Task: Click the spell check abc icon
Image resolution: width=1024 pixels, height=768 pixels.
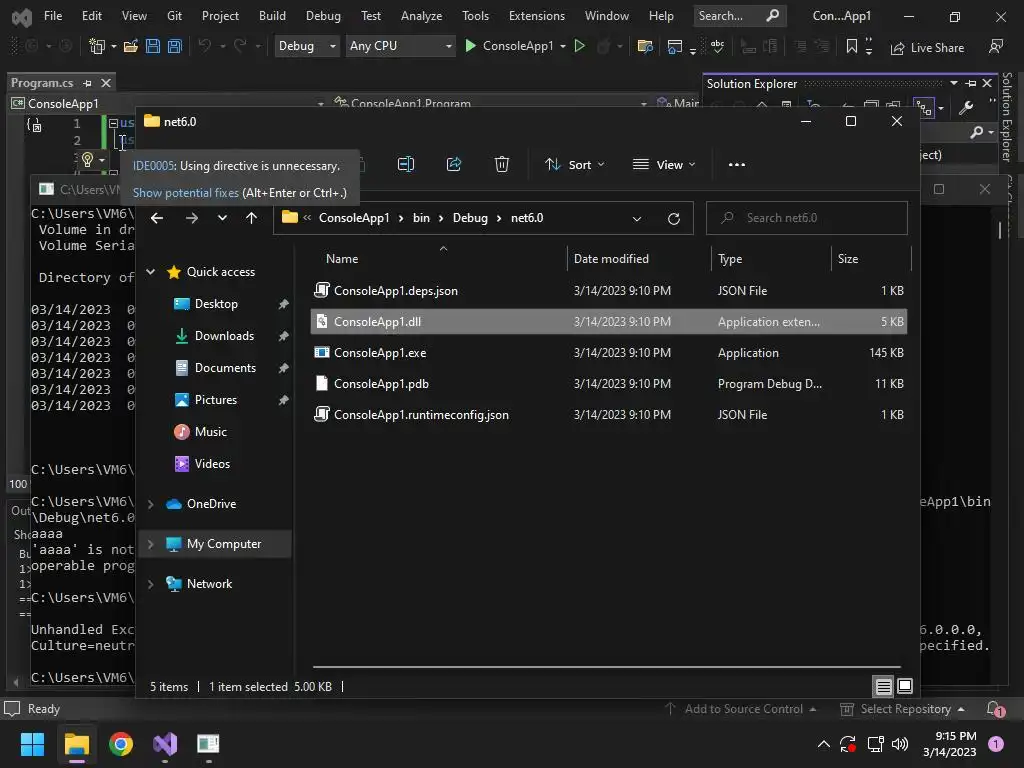Action: [x=717, y=46]
